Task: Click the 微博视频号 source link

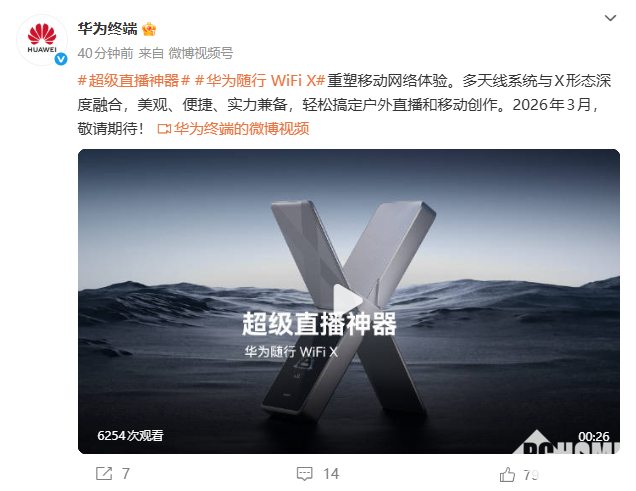Action: click(x=201, y=53)
